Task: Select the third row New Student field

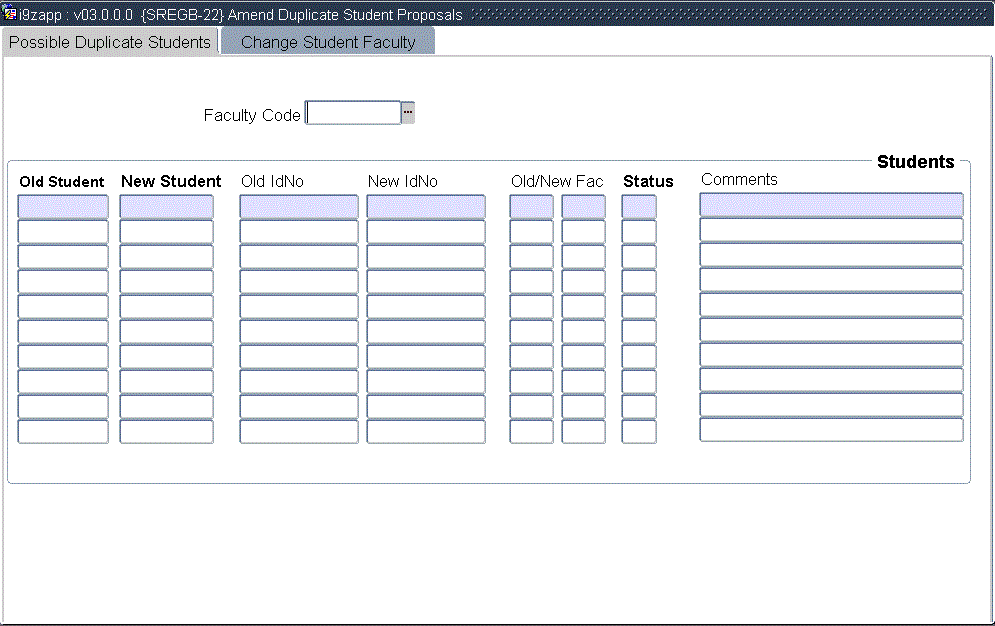Action: (x=166, y=257)
